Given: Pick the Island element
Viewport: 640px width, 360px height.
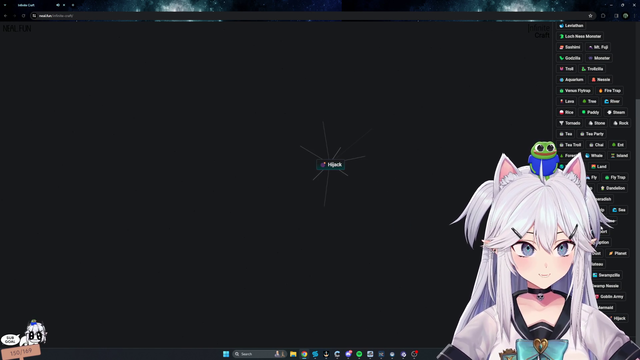Looking at the screenshot, I should tap(619, 156).
